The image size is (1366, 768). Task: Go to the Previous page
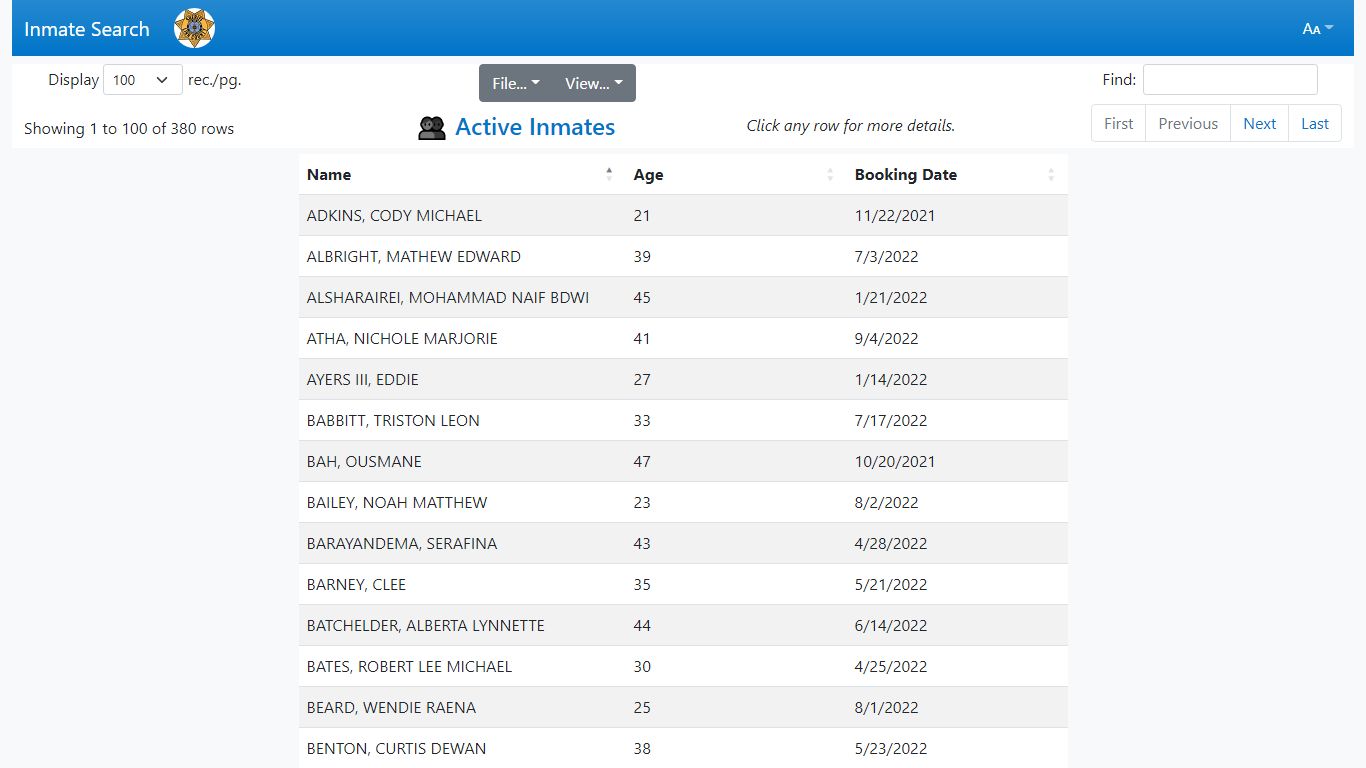pos(1188,123)
